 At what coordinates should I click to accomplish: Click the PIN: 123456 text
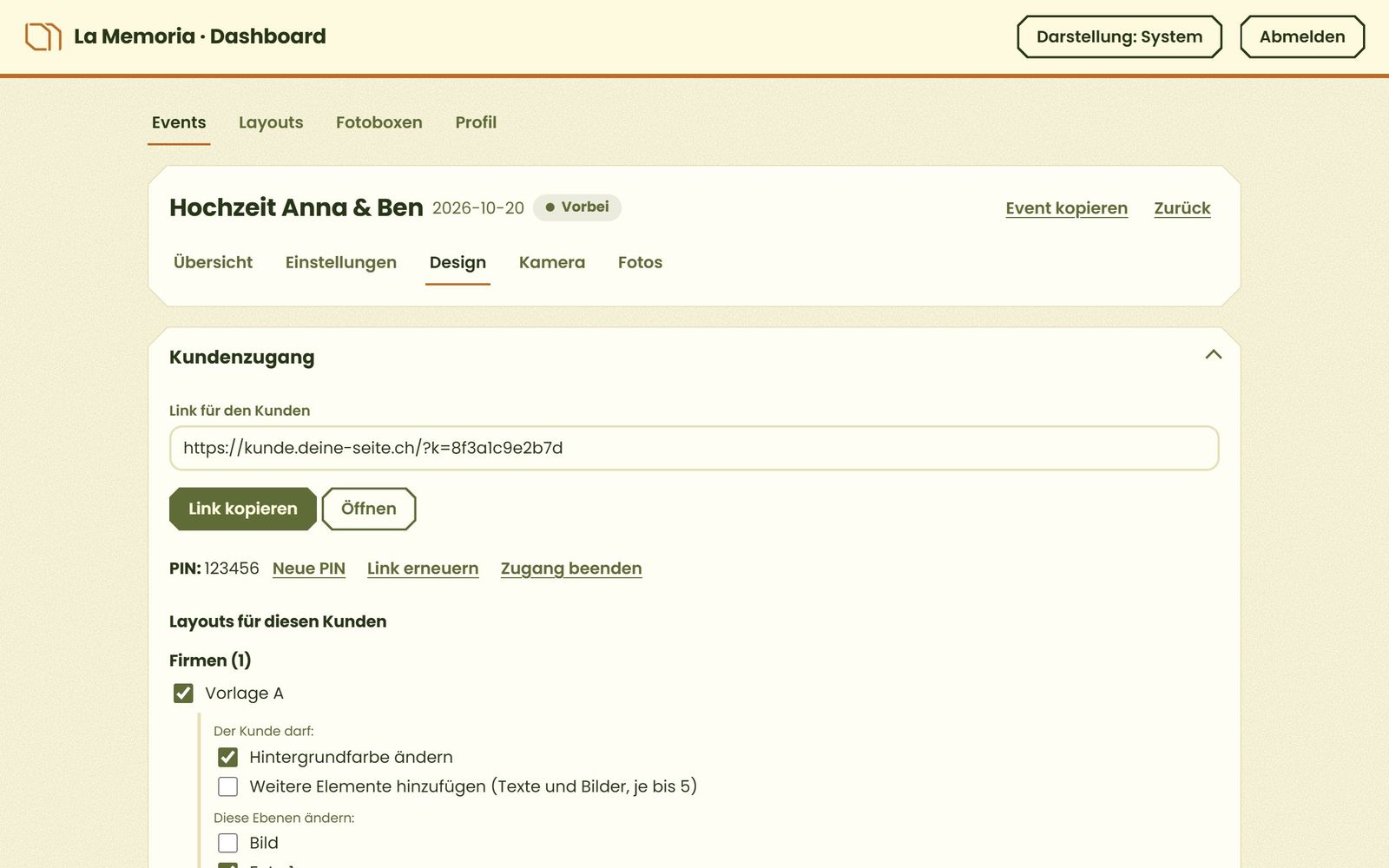click(x=214, y=569)
